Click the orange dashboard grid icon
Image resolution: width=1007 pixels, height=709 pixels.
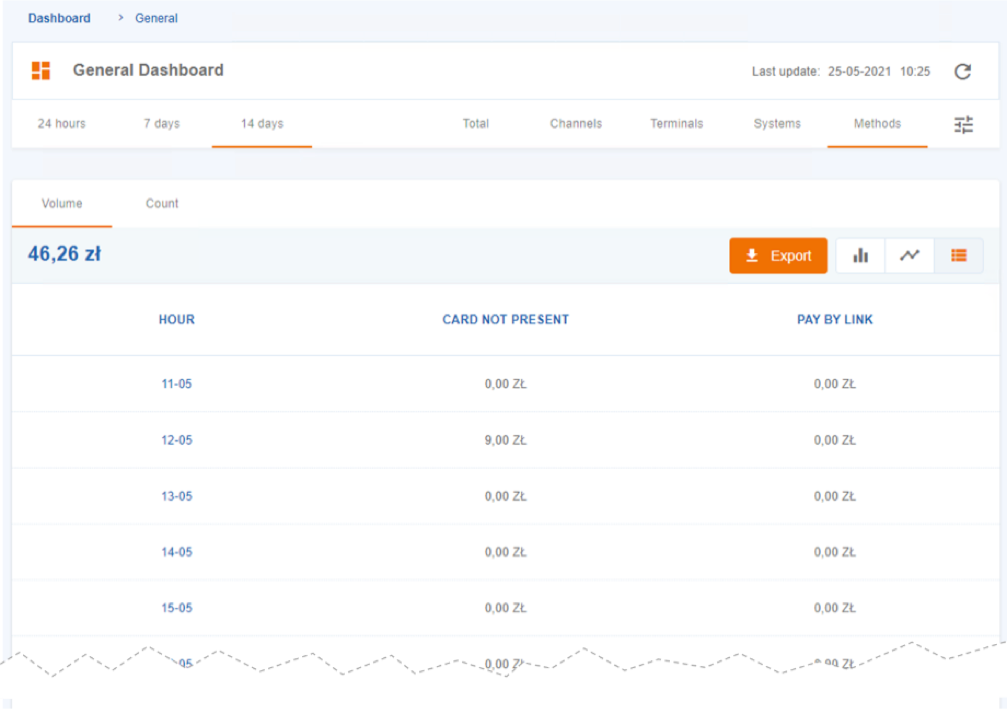pyautogui.click(x=41, y=71)
